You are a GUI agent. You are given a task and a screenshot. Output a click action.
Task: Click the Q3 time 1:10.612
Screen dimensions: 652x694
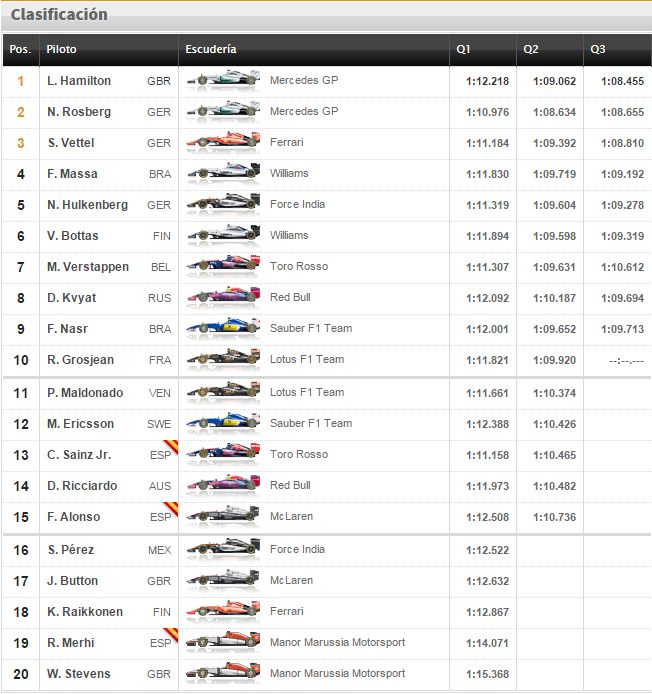coord(622,267)
